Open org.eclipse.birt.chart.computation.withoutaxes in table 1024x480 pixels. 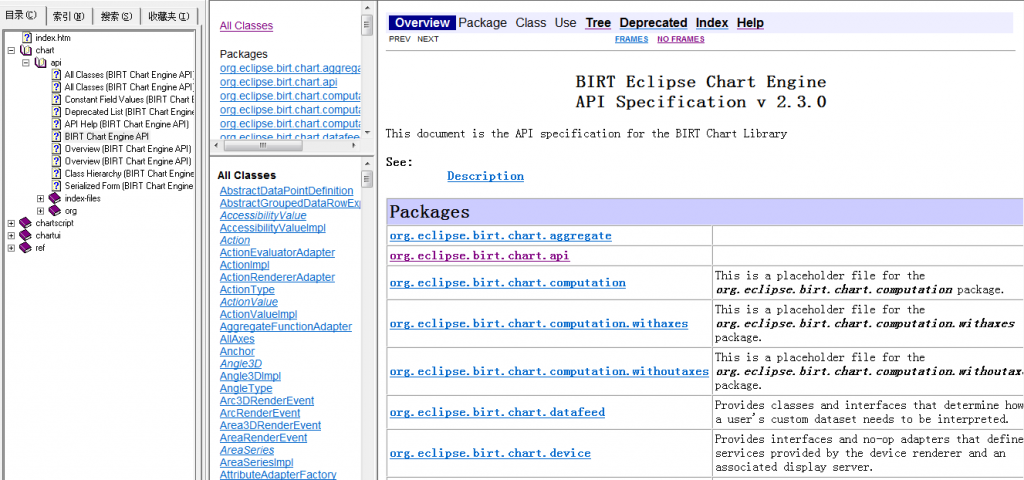click(x=549, y=371)
